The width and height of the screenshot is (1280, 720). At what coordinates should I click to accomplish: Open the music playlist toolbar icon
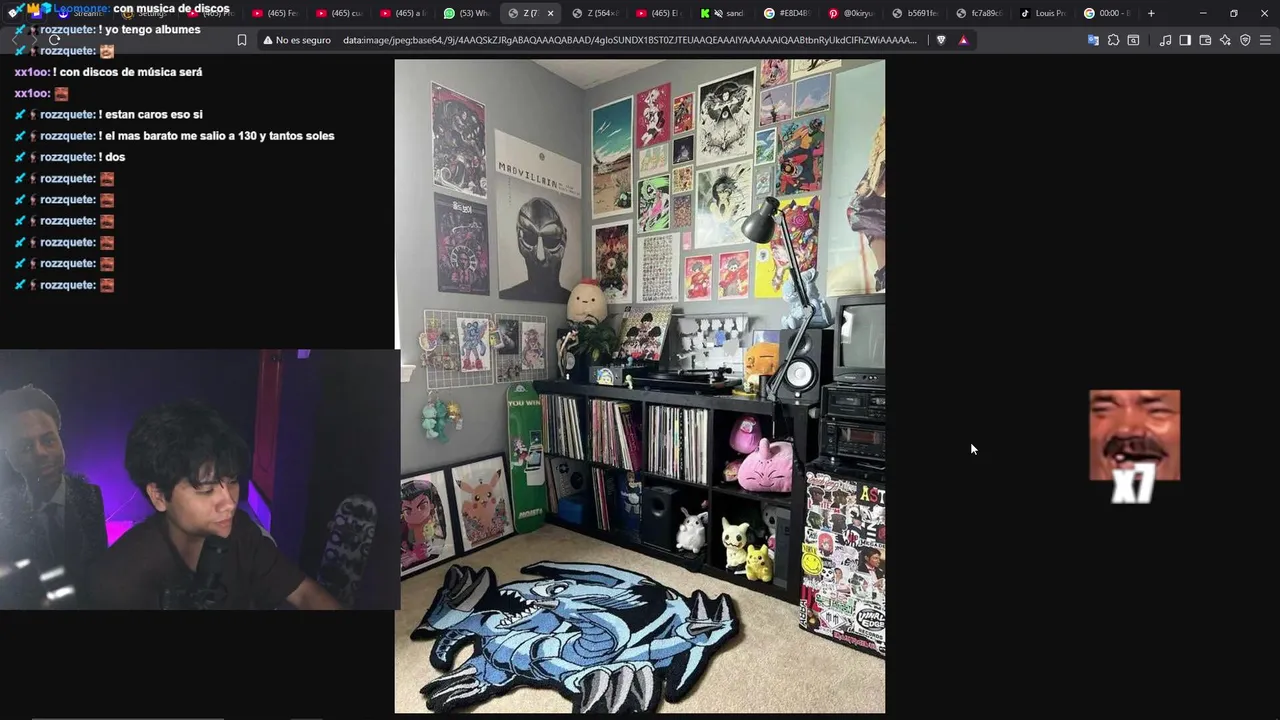[1165, 40]
